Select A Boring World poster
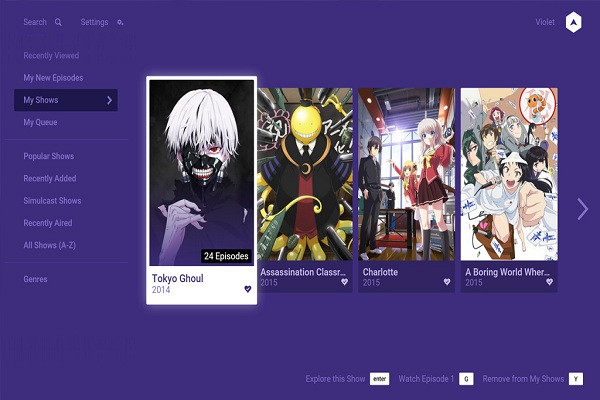The height and width of the screenshot is (400, 600). (x=509, y=175)
